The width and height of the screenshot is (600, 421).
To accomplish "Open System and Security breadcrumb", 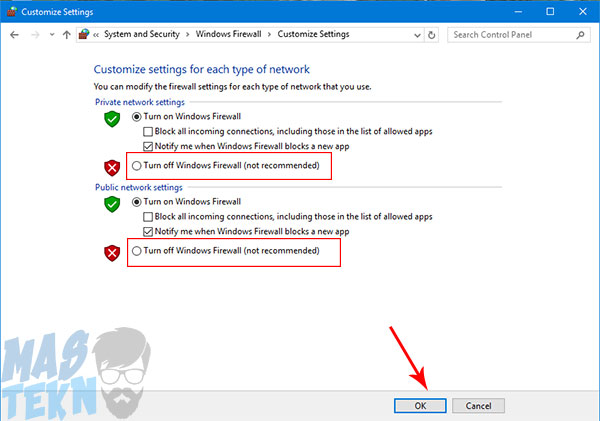I will (x=142, y=34).
